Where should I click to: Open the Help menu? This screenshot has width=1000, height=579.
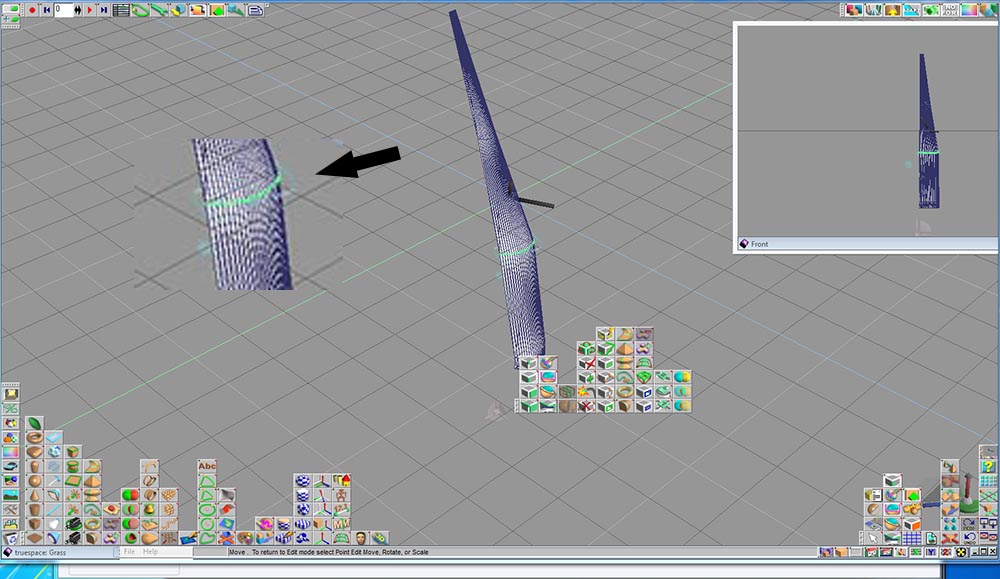(151, 552)
